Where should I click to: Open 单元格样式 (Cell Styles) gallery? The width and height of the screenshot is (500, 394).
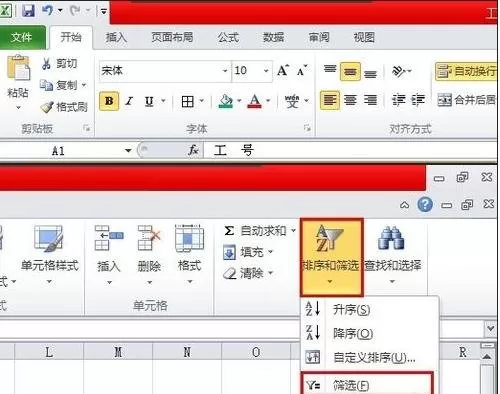tap(49, 254)
